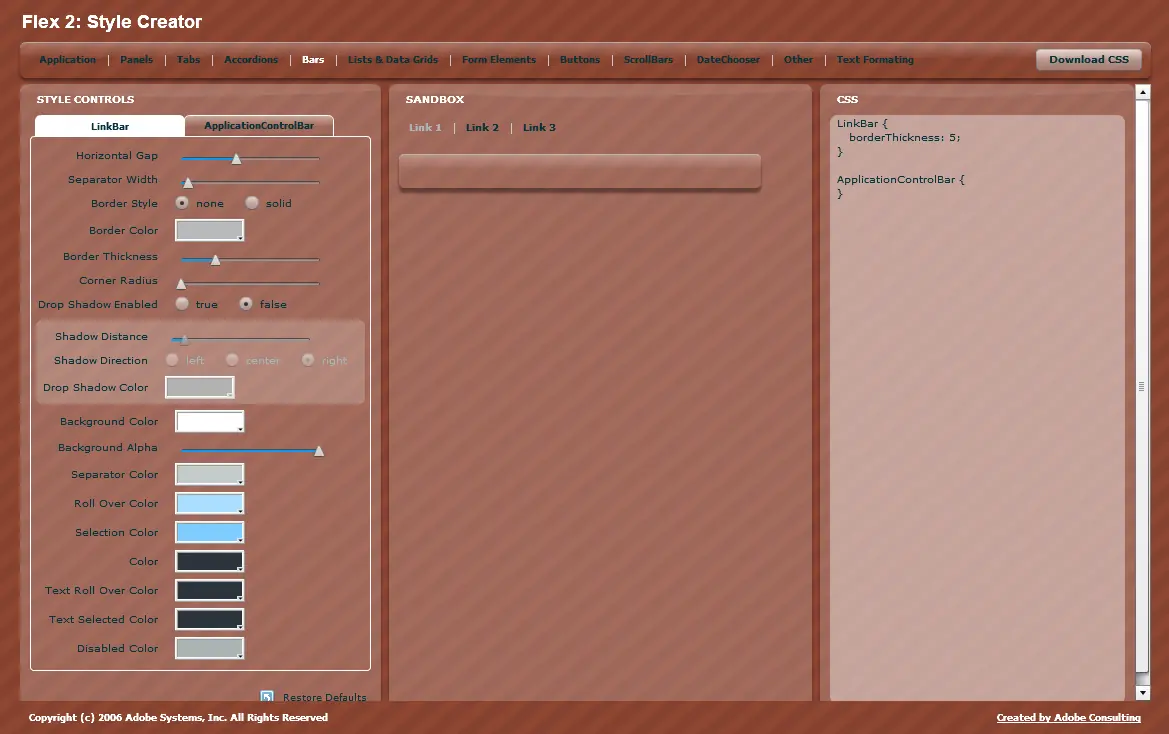The width and height of the screenshot is (1169, 734).
Task: Click the CSS panel scroll-down arrow
Action: tap(1142, 692)
